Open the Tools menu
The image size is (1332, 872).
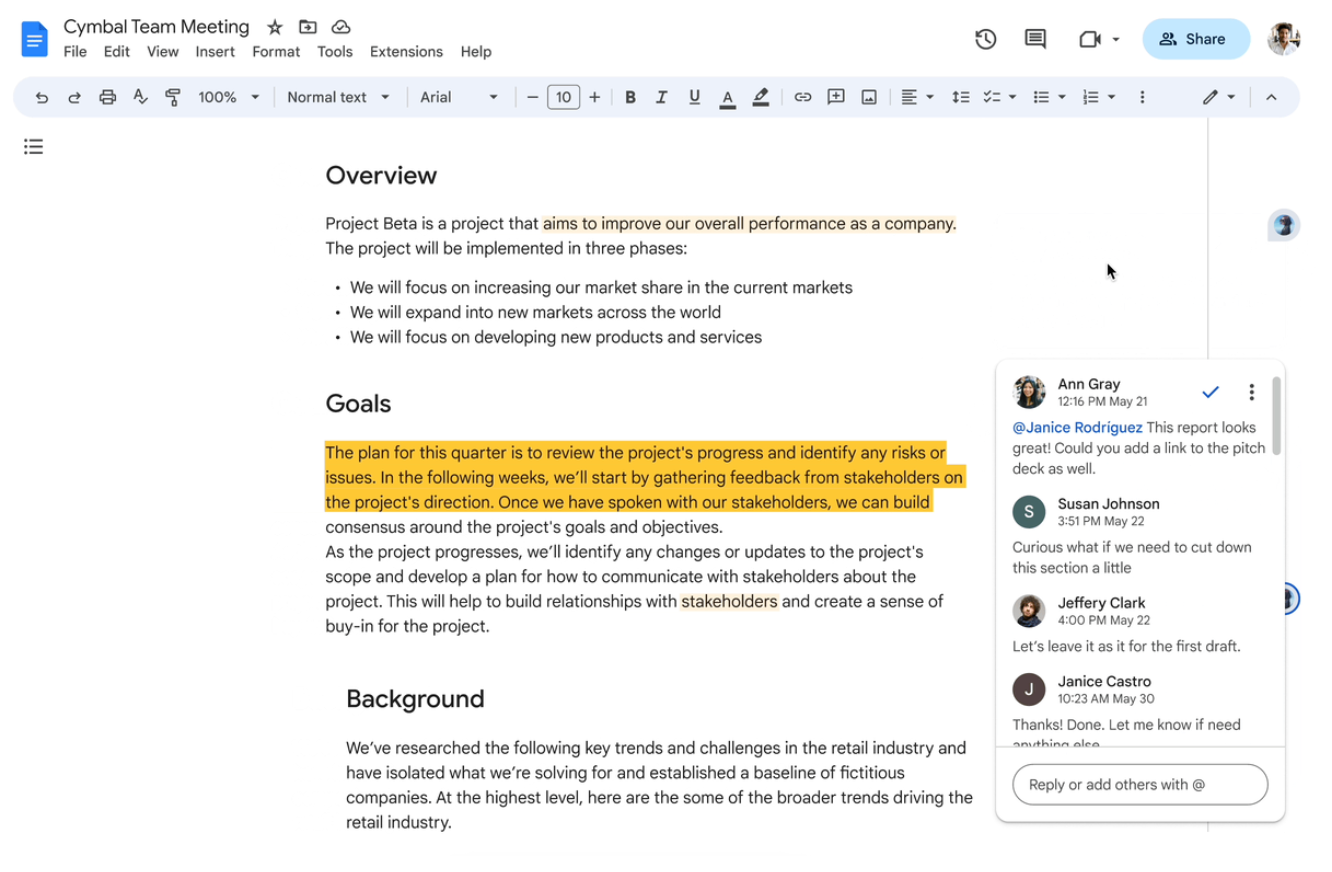pyautogui.click(x=335, y=52)
